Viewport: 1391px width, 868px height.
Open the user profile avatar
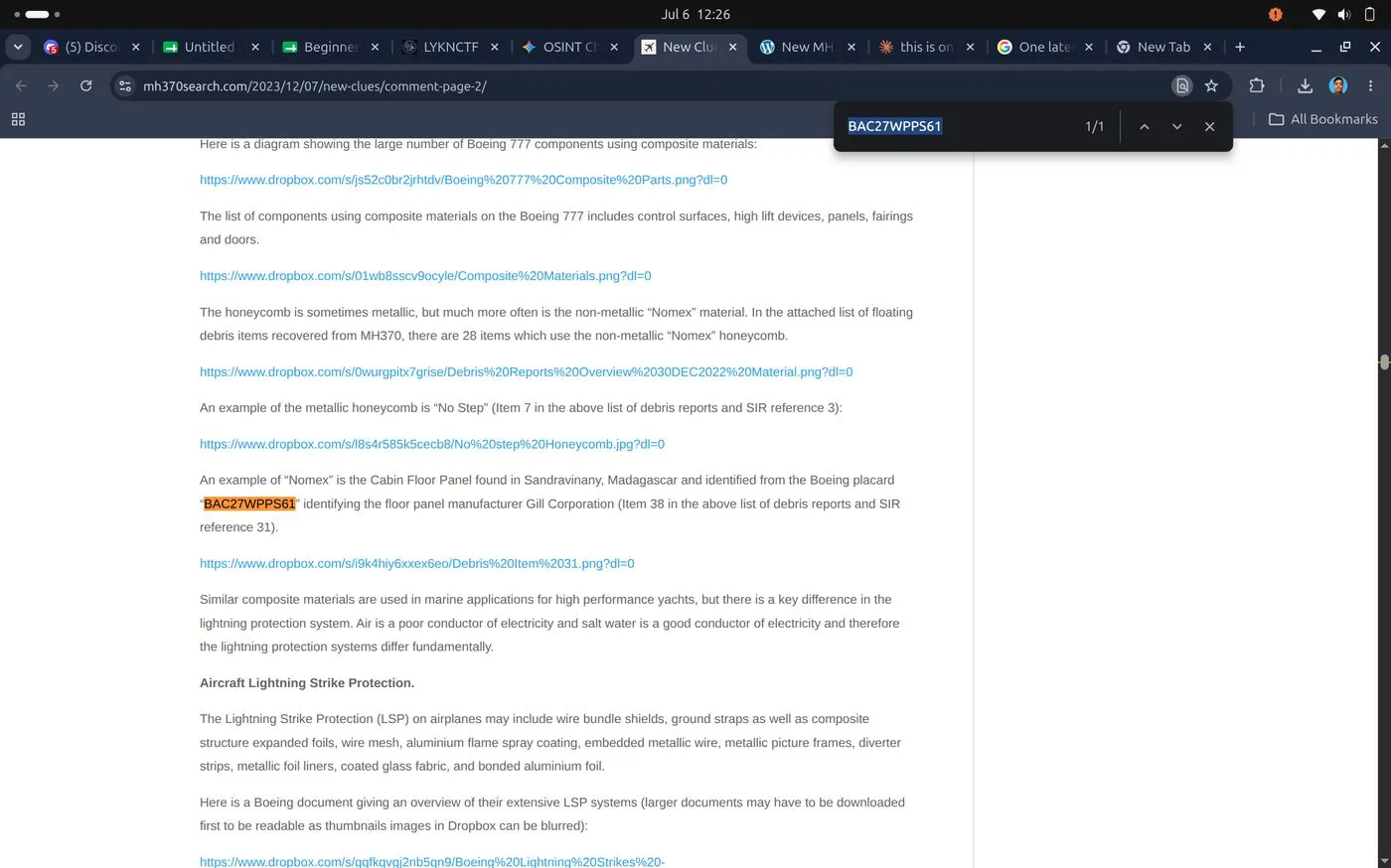(x=1338, y=85)
